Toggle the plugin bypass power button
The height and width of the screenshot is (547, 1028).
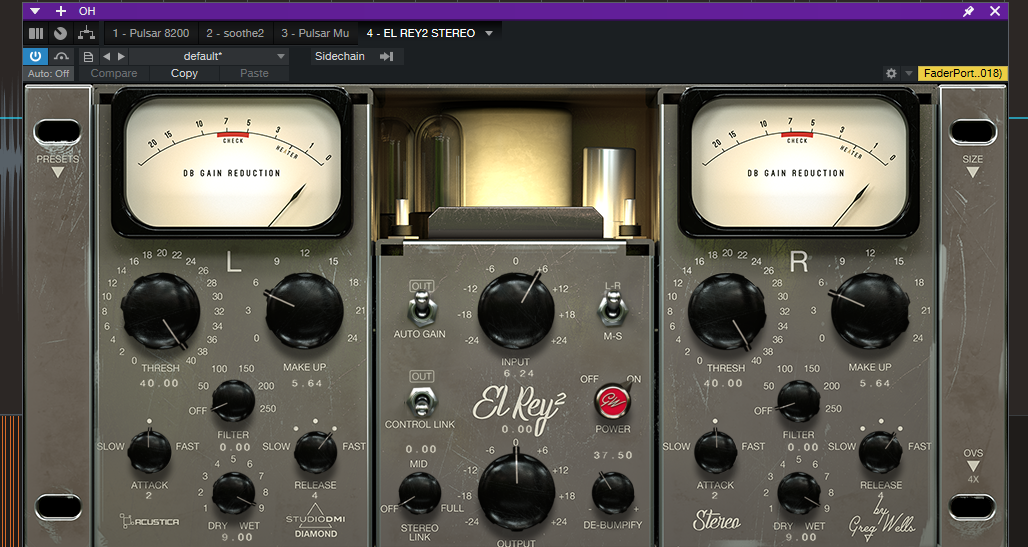(x=35, y=56)
